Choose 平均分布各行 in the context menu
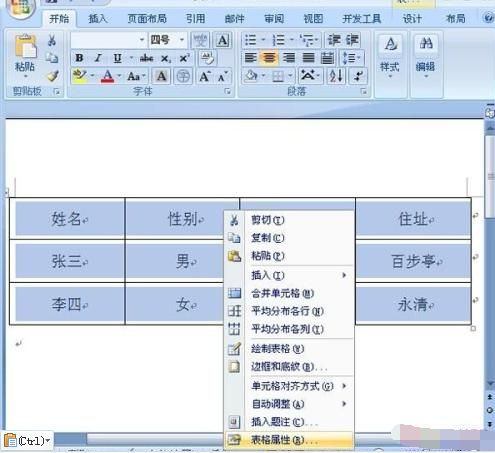Viewport: 495px width, 453px height. click(289, 311)
